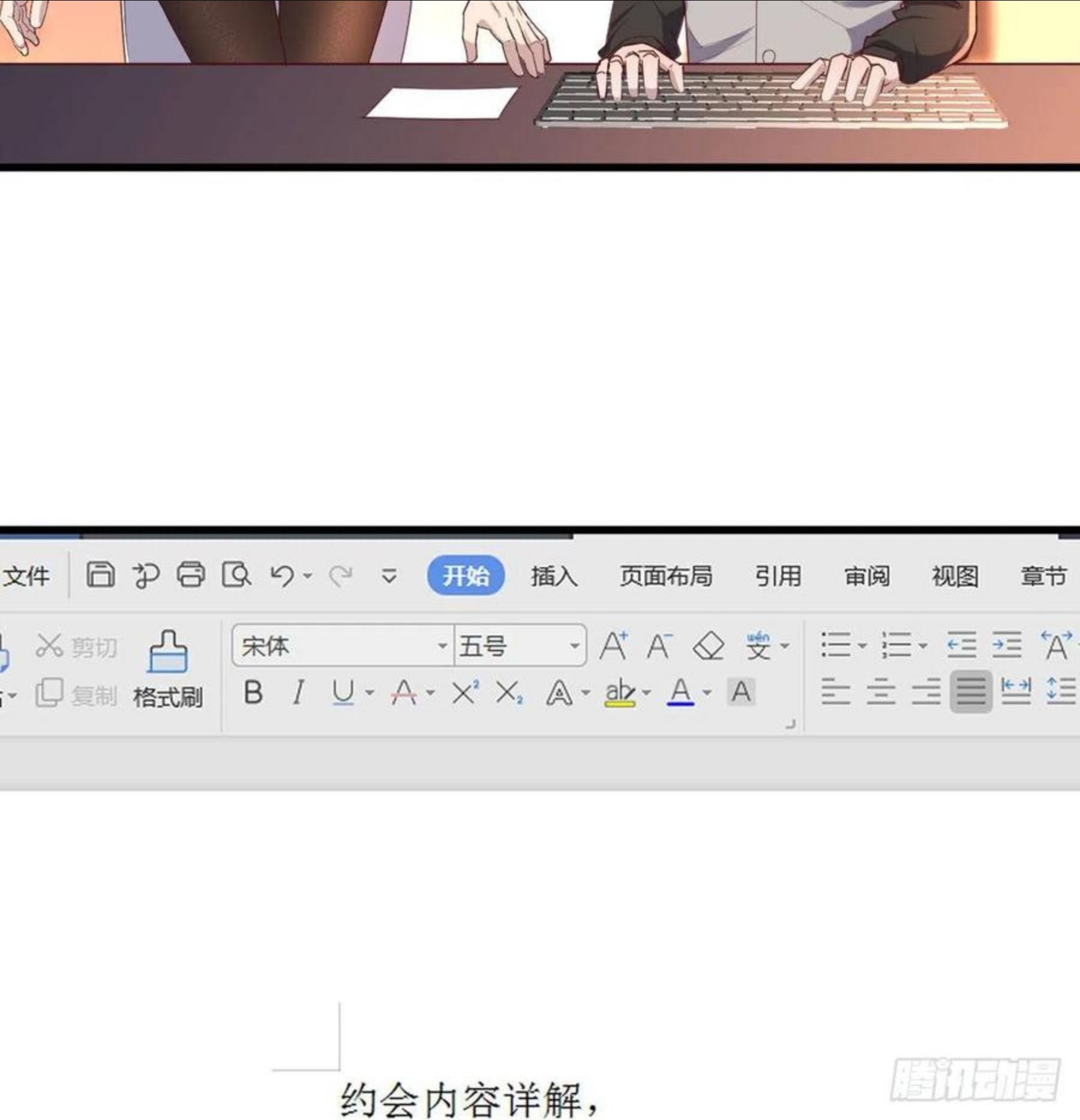Expand the underline style dropdown arrow
The width and height of the screenshot is (1080, 1120).
(x=370, y=693)
